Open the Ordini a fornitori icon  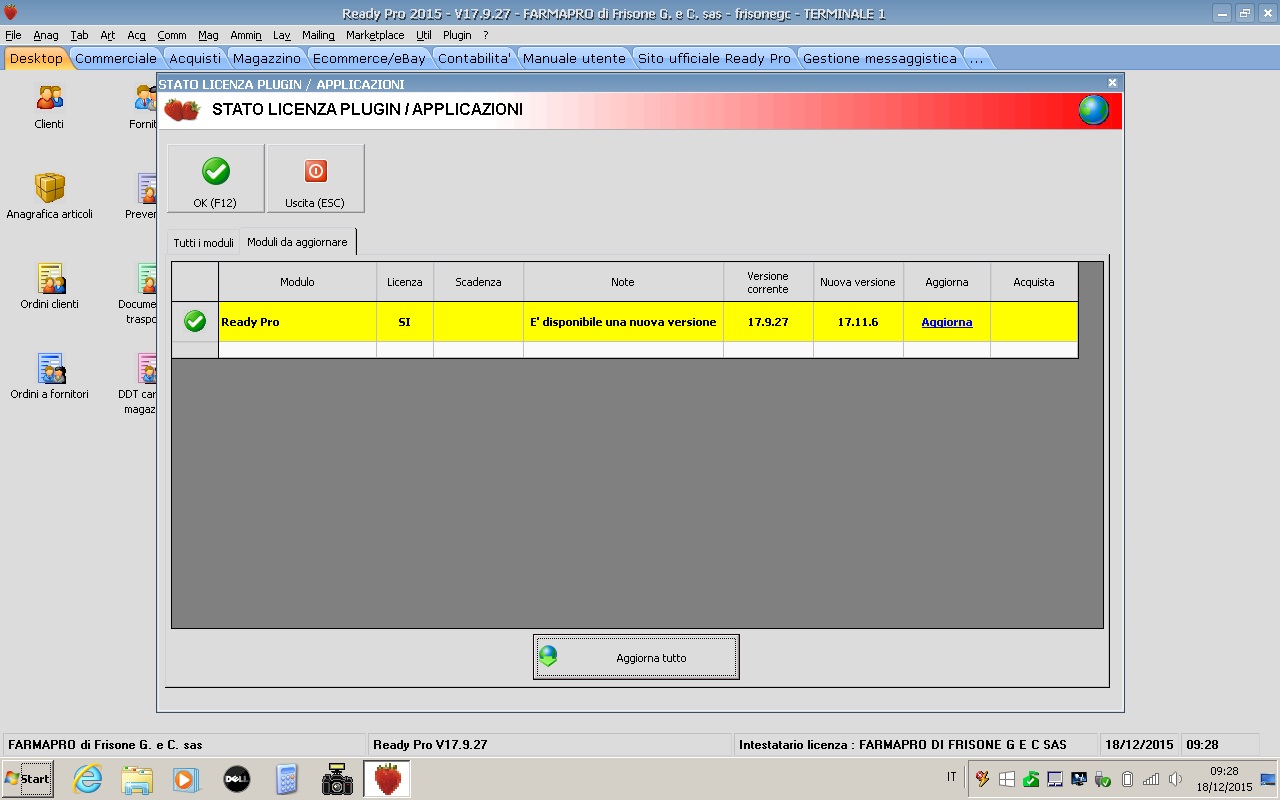(49, 376)
